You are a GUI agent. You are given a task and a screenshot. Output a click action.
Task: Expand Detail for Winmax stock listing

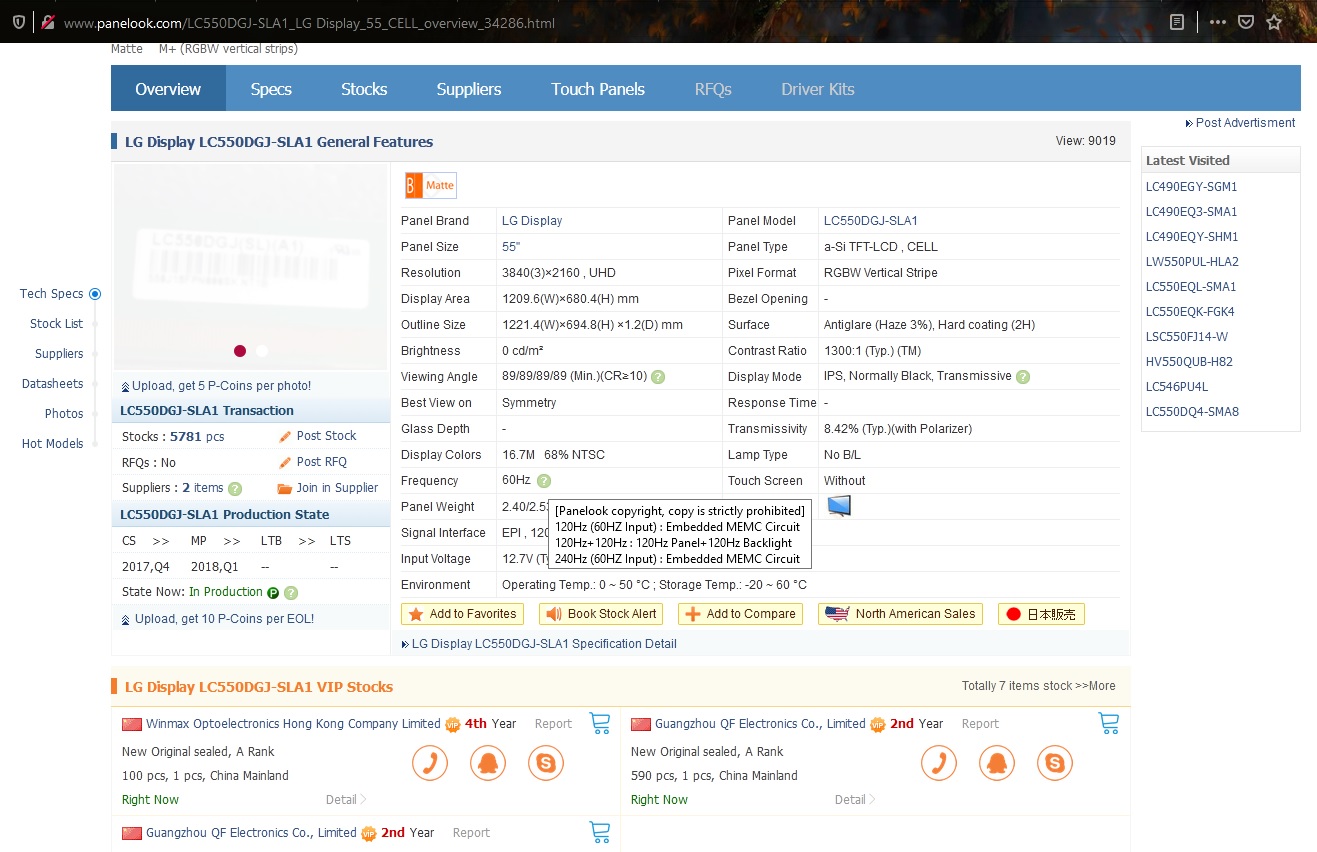[x=346, y=800]
